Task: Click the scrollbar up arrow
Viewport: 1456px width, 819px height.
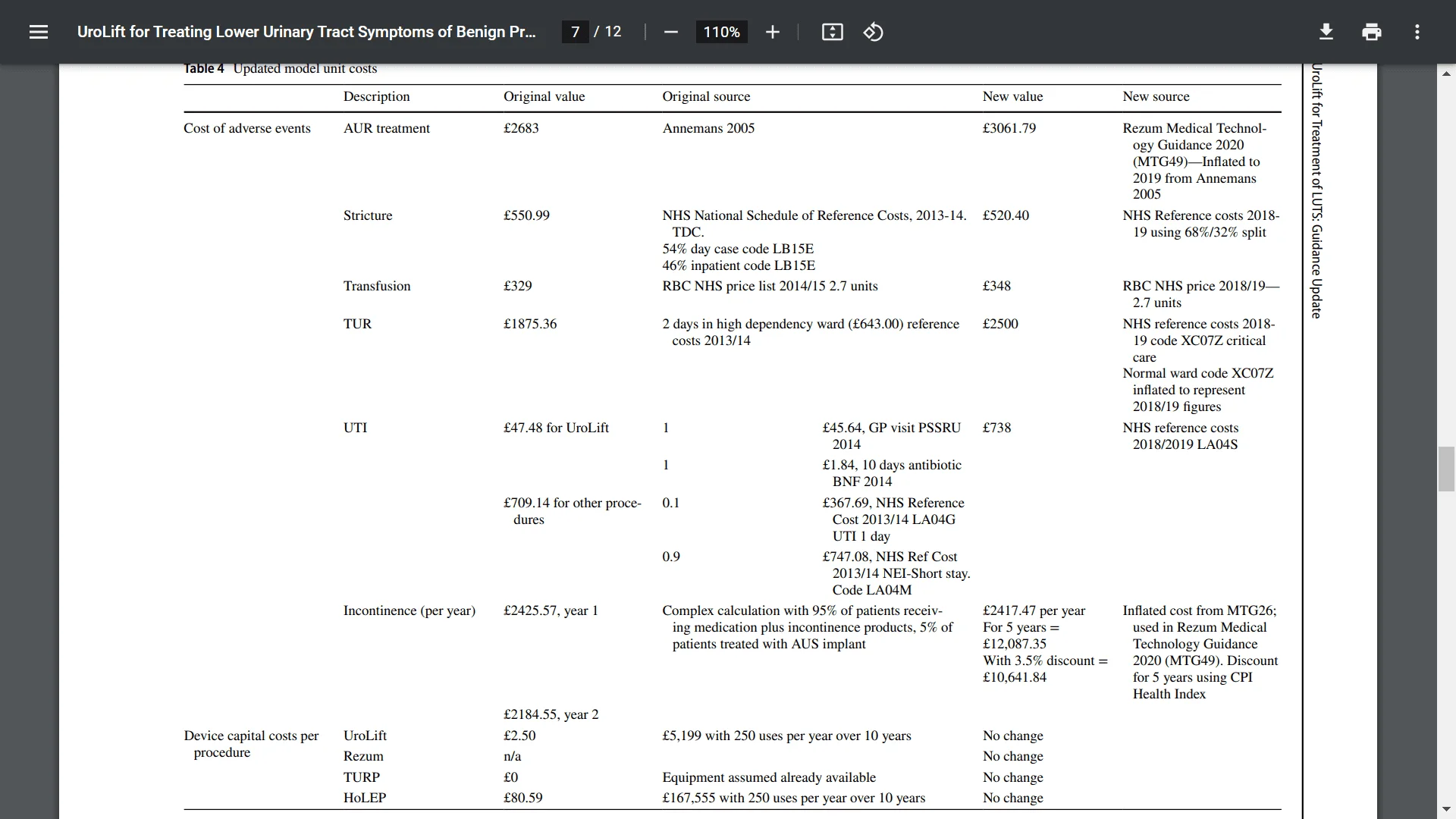Action: (x=1446, y=74)
